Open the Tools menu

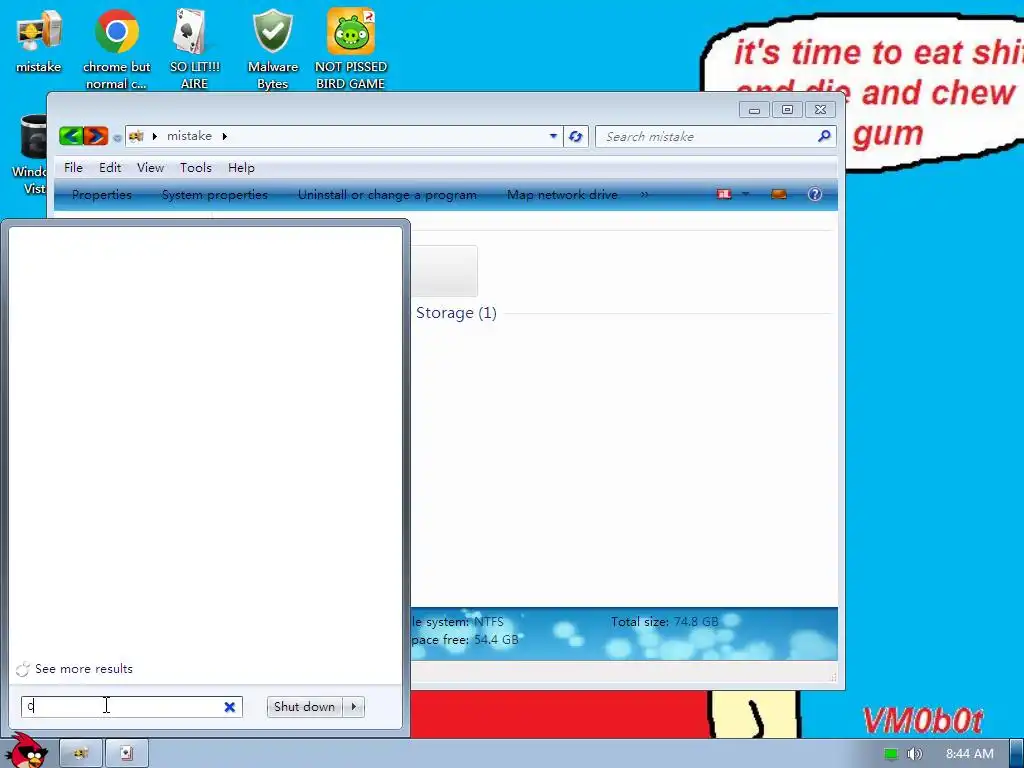tap(196, 168)
